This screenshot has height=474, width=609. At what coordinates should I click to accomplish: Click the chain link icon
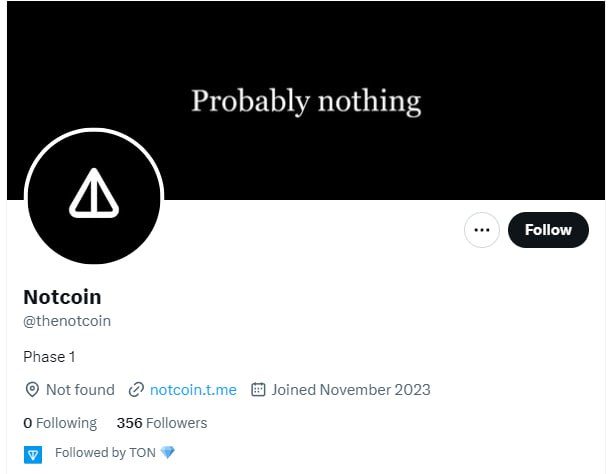(x=135, y=389)
